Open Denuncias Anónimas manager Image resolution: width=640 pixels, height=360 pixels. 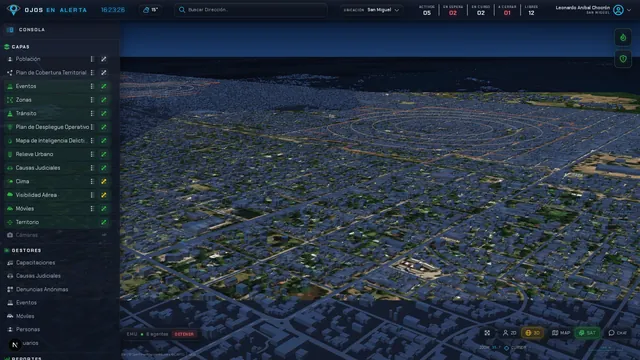[x=42, y=289]
